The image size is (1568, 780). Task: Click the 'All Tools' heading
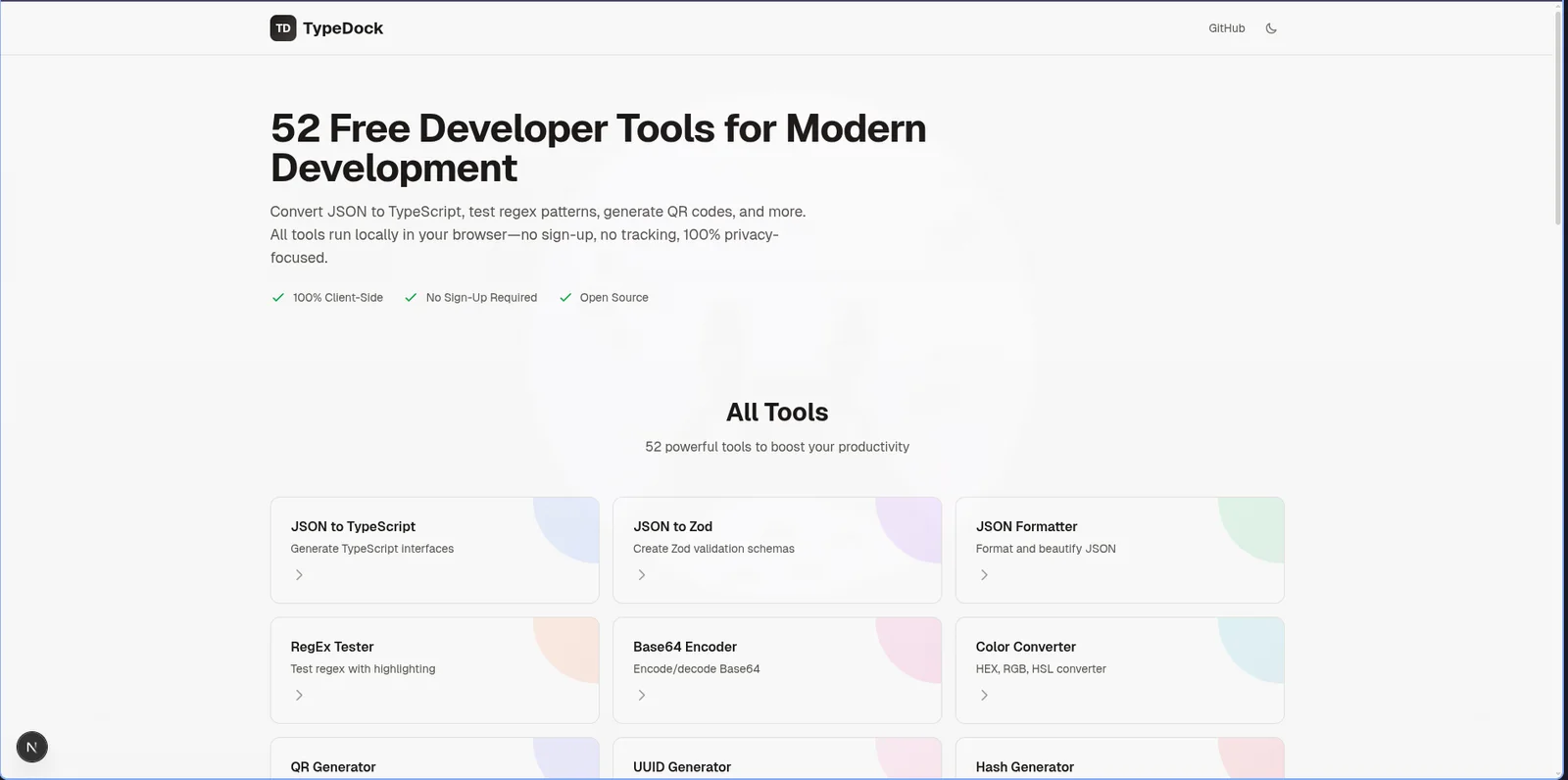click(x=777, y=413)
